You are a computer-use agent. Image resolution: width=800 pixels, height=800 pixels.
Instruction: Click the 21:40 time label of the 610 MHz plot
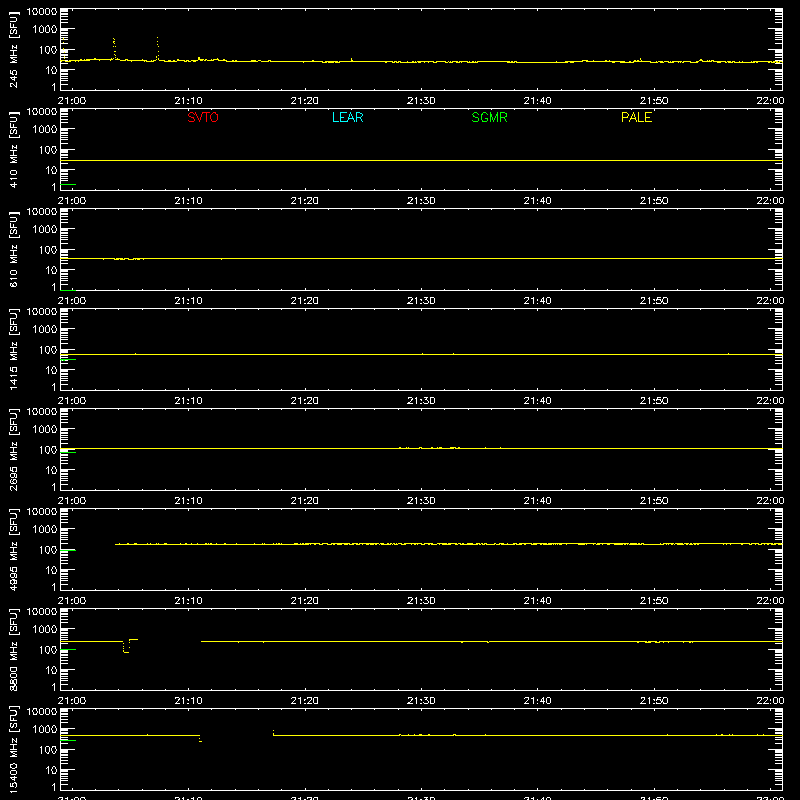[x=537, y=301]
